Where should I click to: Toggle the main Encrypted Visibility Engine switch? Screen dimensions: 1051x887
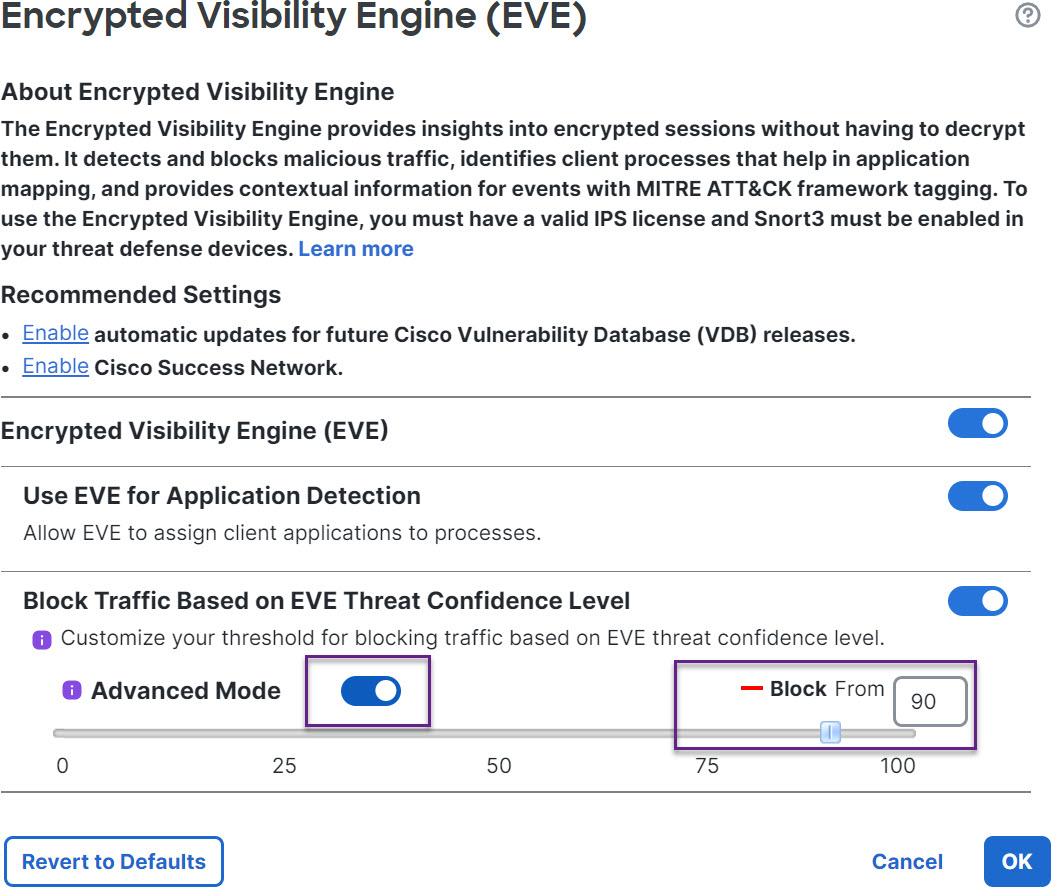977,424
